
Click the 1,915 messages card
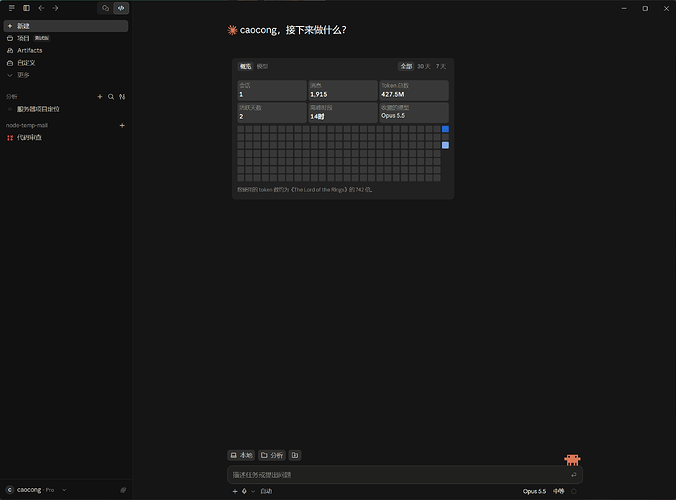(x=343, y=90)
